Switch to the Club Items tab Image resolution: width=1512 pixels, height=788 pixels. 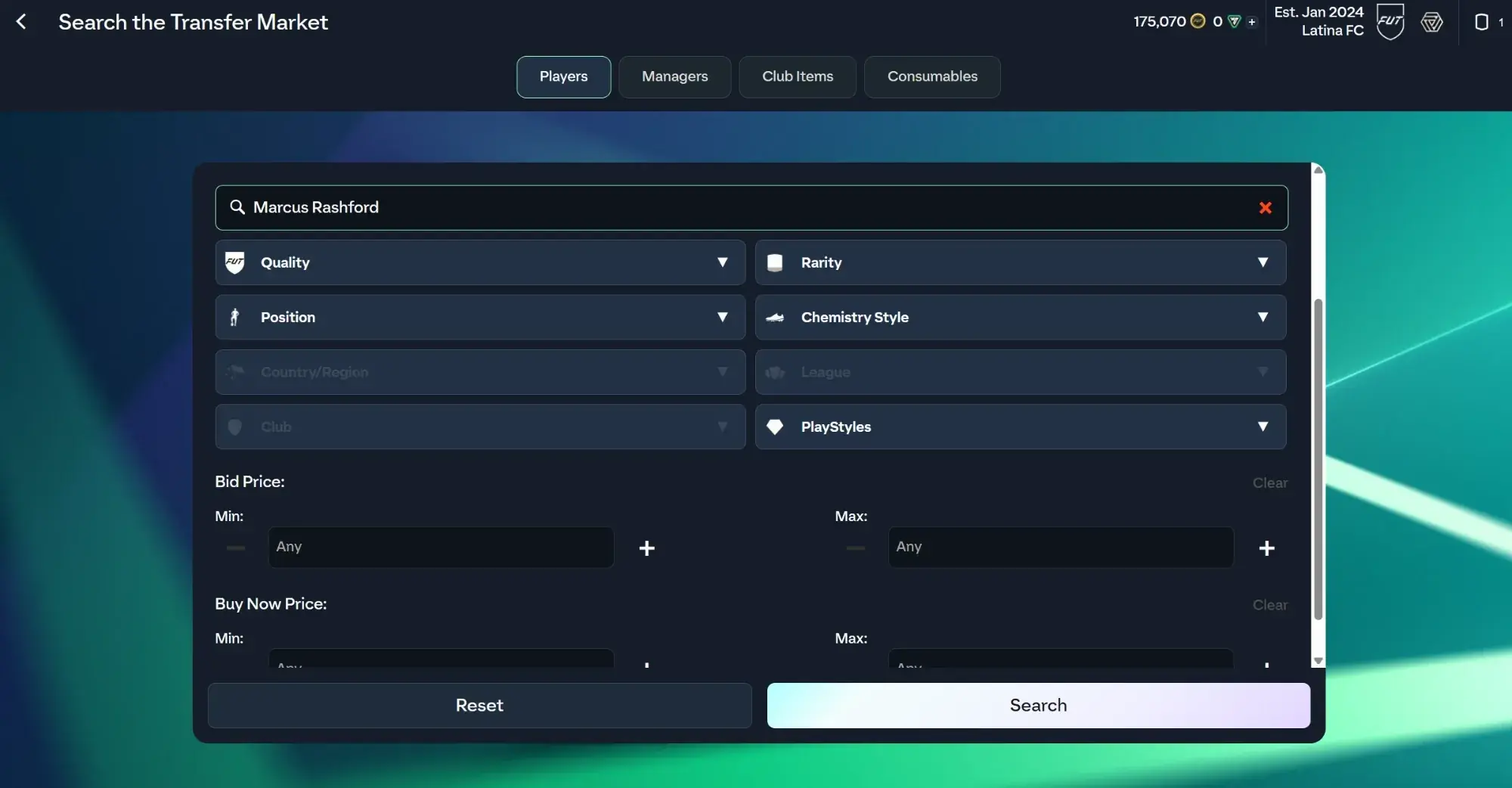[798, 77]
